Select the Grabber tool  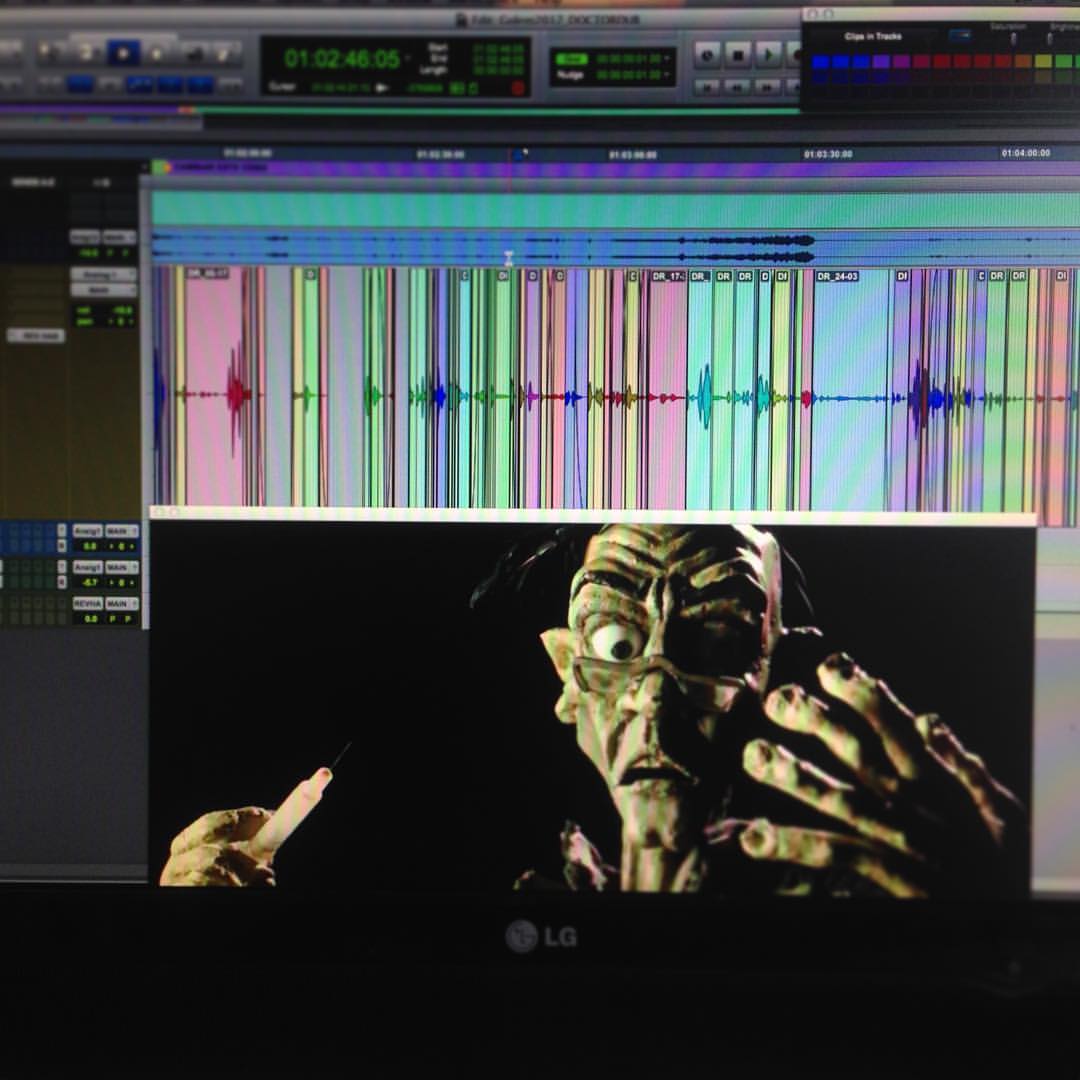click(158, 52)
